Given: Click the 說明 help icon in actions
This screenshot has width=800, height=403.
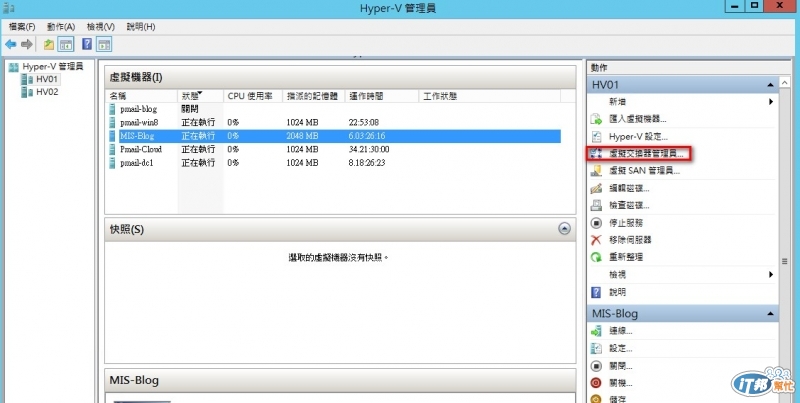Looking at the screenshot, I should (x=596, y=292).
